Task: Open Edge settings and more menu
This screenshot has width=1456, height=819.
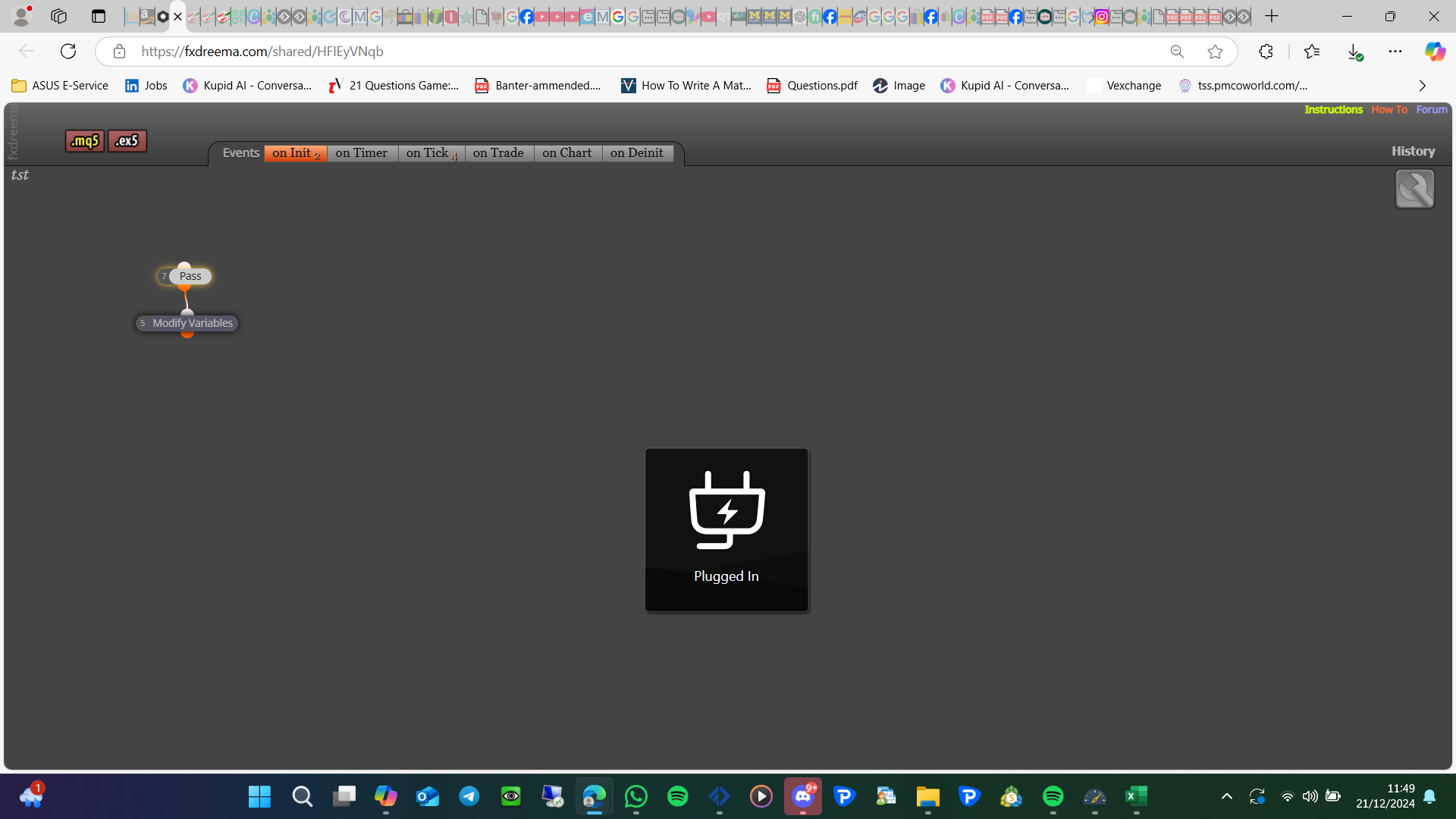Action: (1395, 52)
